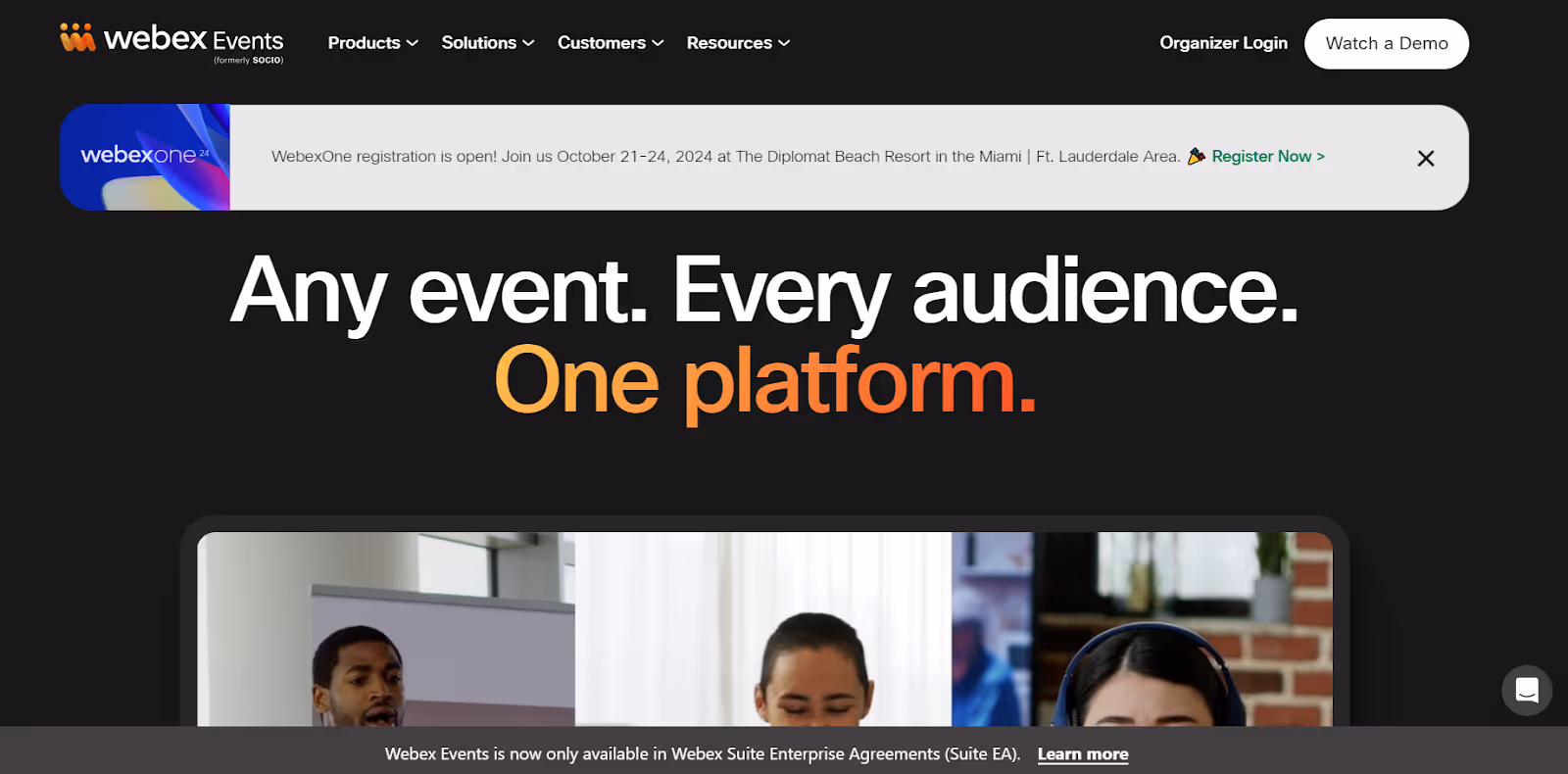The width and height of the screenshot is (1568, 774).
Task: Expand the Customers dropdown chevron
Action: tap(658, 43)
